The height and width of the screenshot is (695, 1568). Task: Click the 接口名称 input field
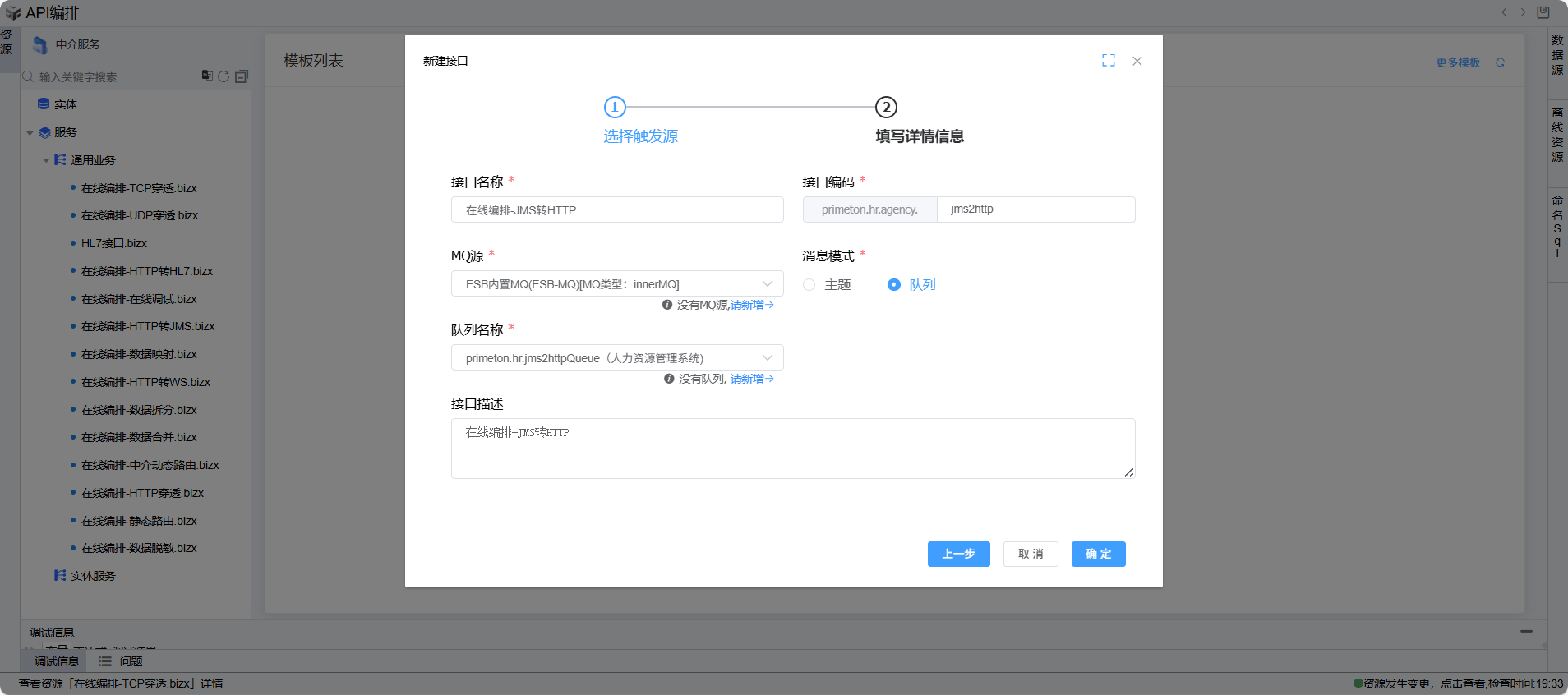pyautogui.click(x=616, y=210)
